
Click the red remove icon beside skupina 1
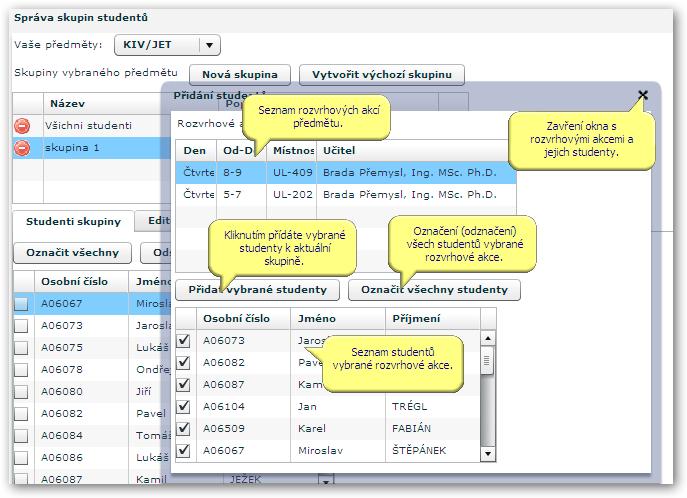[x=22, y=148]
